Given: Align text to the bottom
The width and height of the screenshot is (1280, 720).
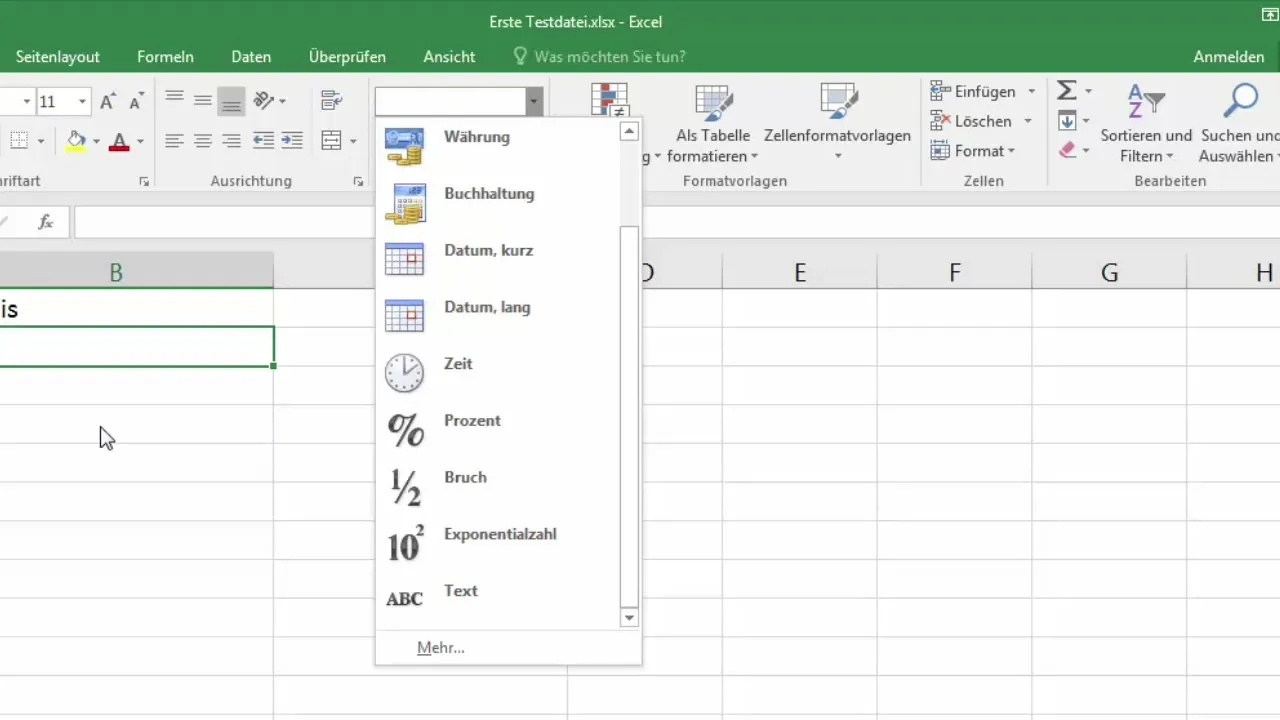Looking at the screenshot, I should 232,100.
